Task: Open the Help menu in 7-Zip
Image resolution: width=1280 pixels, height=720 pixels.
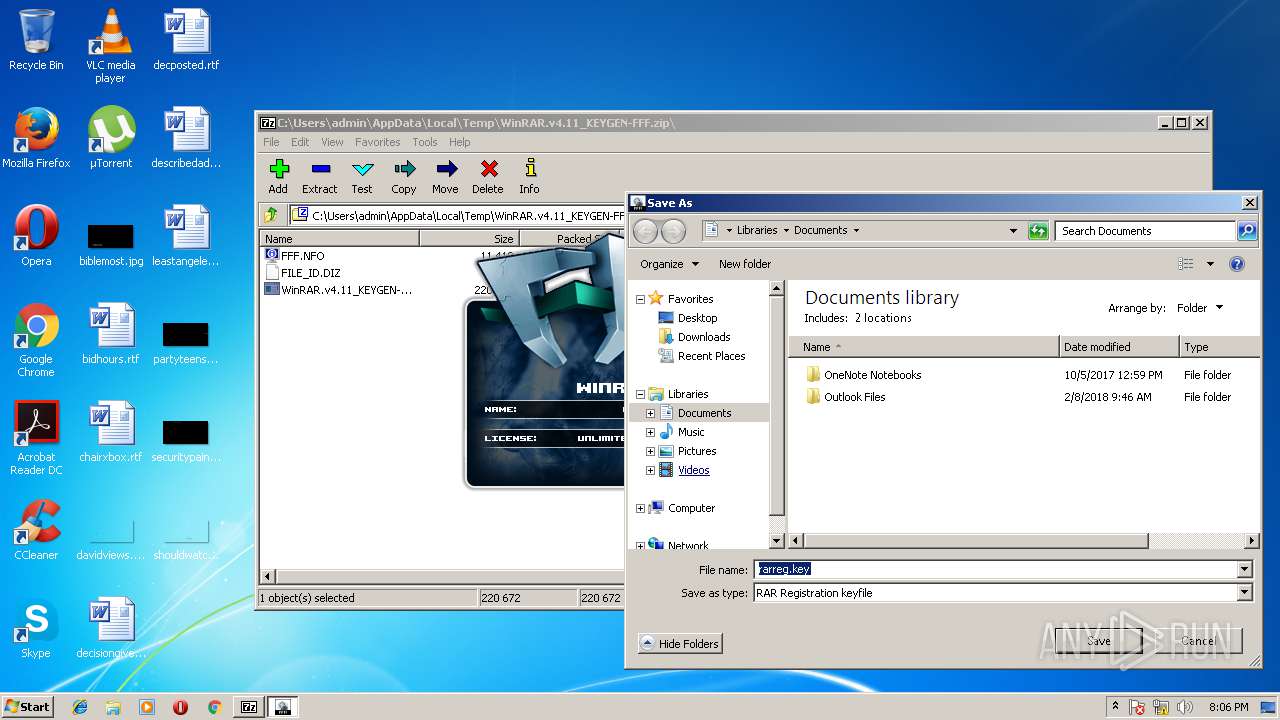Action: [x=459, y=142]
